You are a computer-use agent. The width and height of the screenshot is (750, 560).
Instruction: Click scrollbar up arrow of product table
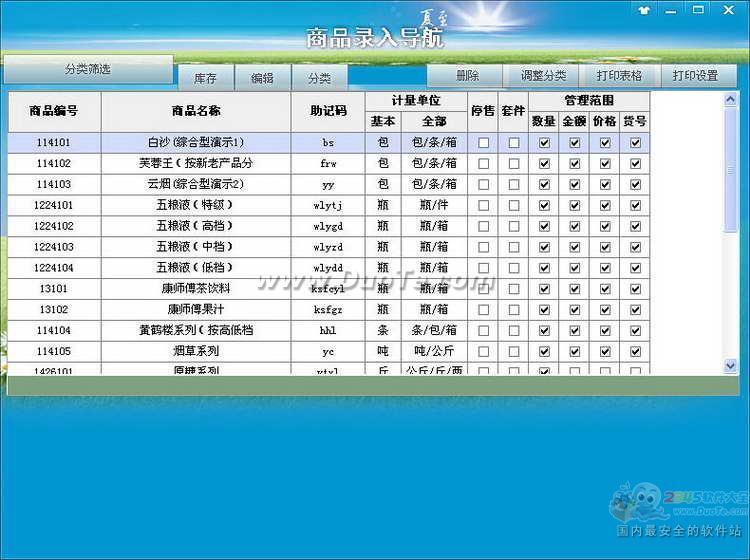point(731,99)
